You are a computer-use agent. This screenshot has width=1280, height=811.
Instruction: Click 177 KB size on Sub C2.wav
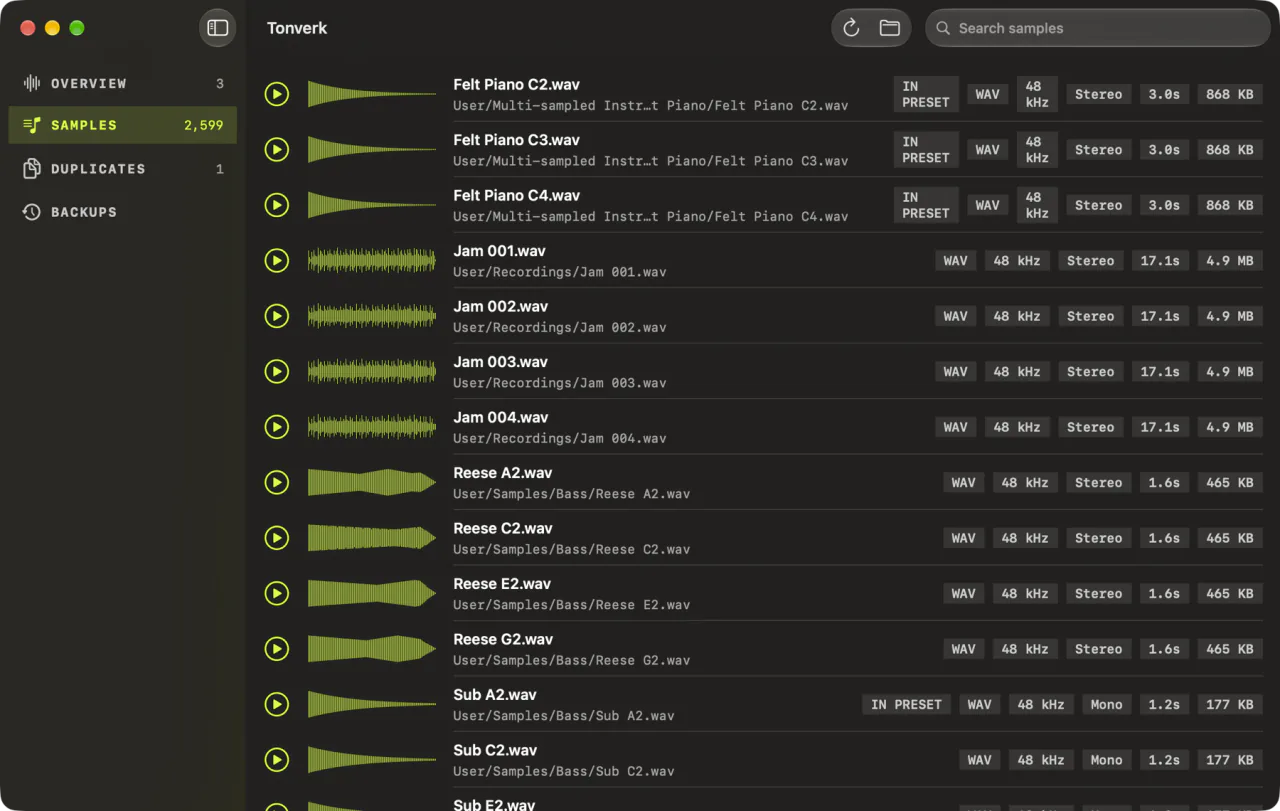(x=1229, y=760)
